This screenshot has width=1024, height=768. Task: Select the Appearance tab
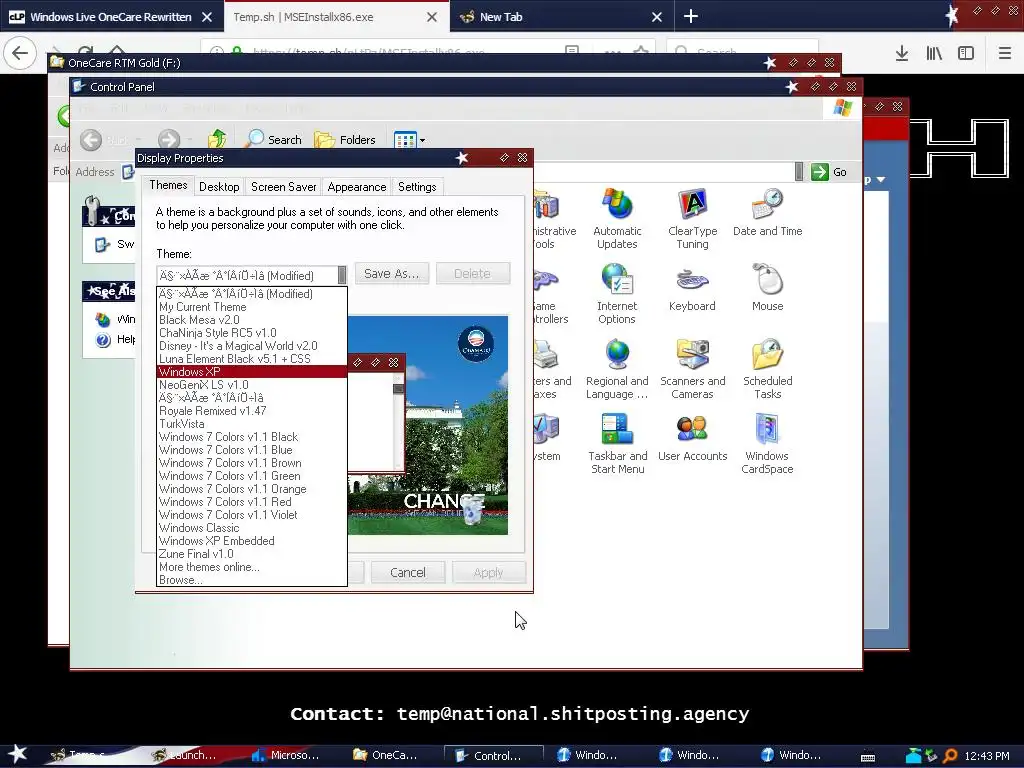tap(357, 187)
